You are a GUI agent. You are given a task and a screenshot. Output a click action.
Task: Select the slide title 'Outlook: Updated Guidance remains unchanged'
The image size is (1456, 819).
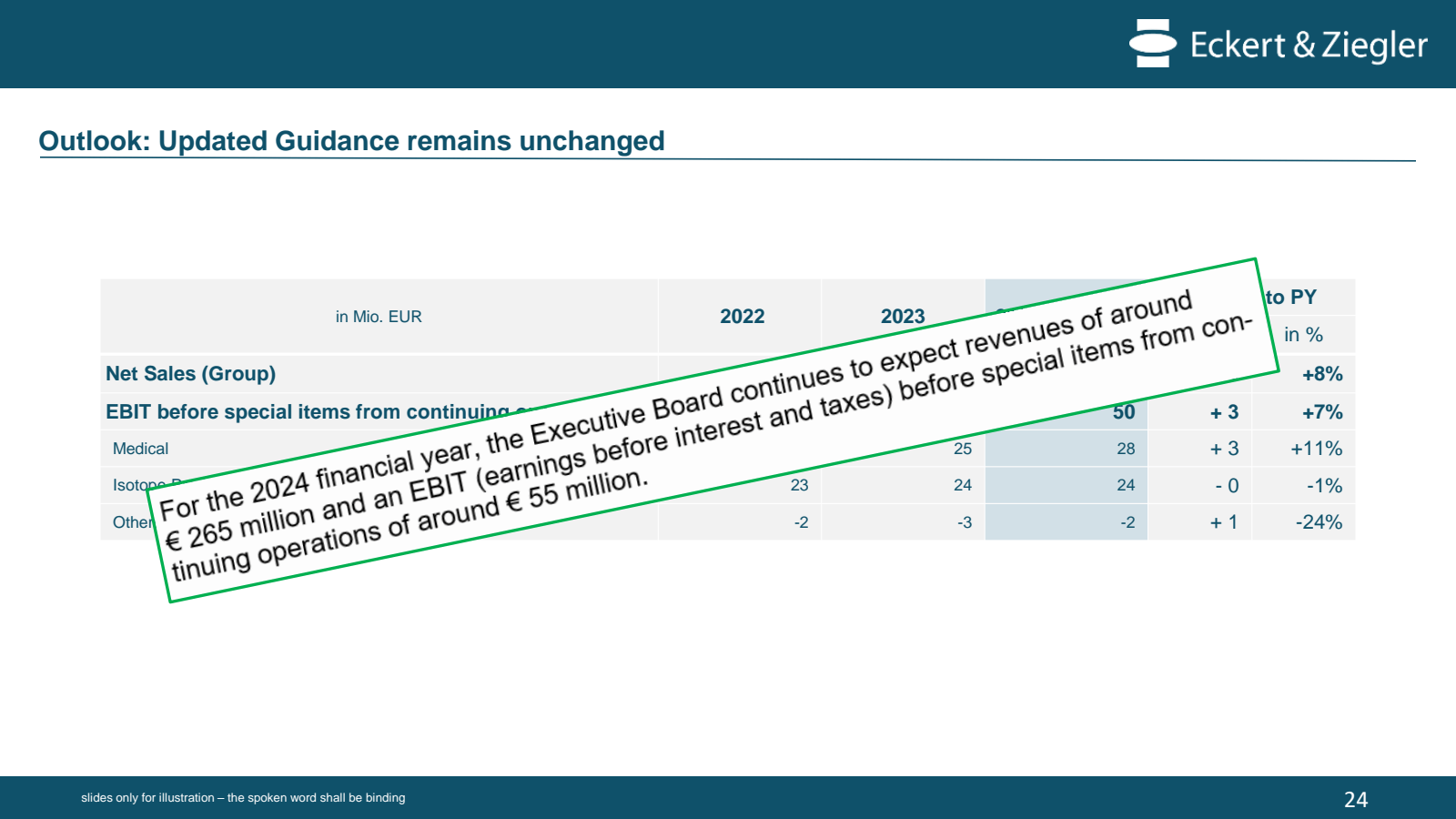coord(351,141)
